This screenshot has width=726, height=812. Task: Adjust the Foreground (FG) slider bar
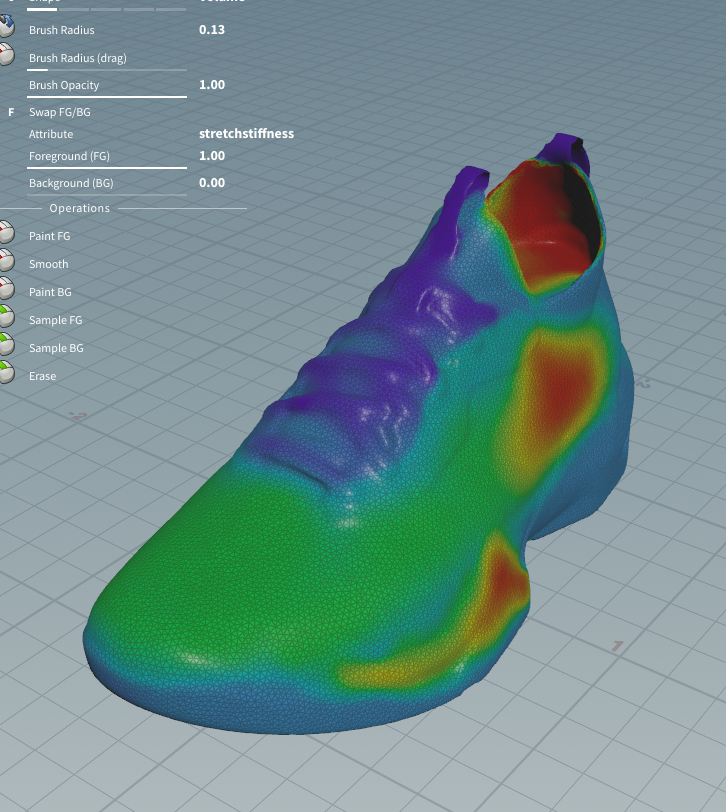tap(107, 167)
